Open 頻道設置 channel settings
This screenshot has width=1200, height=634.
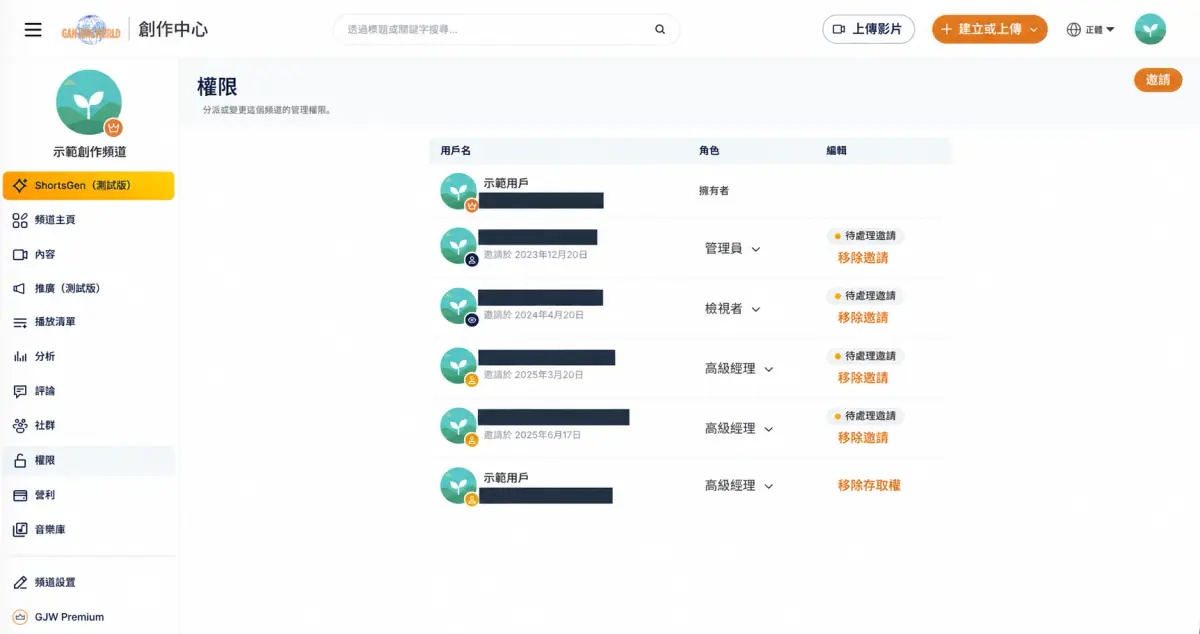click(x=89, y=582)
